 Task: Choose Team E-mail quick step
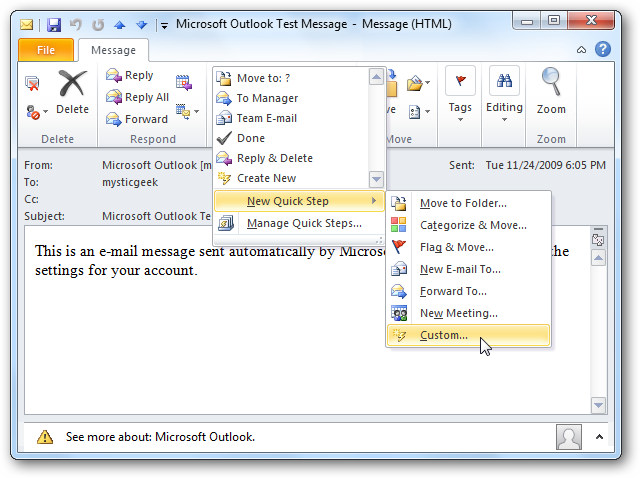[291, 118]
